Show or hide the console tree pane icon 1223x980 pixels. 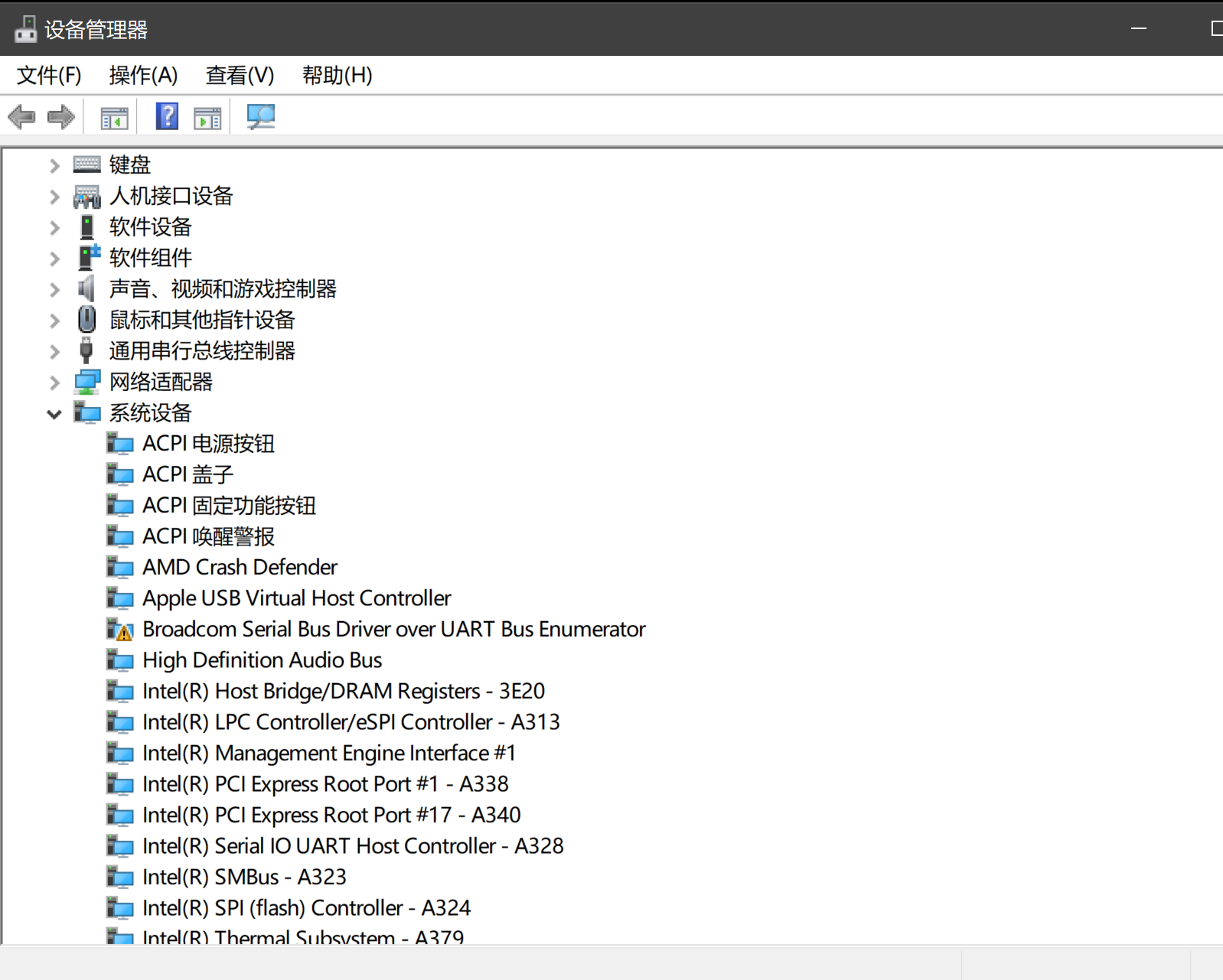pyautogui.click(x=114, y=118)
